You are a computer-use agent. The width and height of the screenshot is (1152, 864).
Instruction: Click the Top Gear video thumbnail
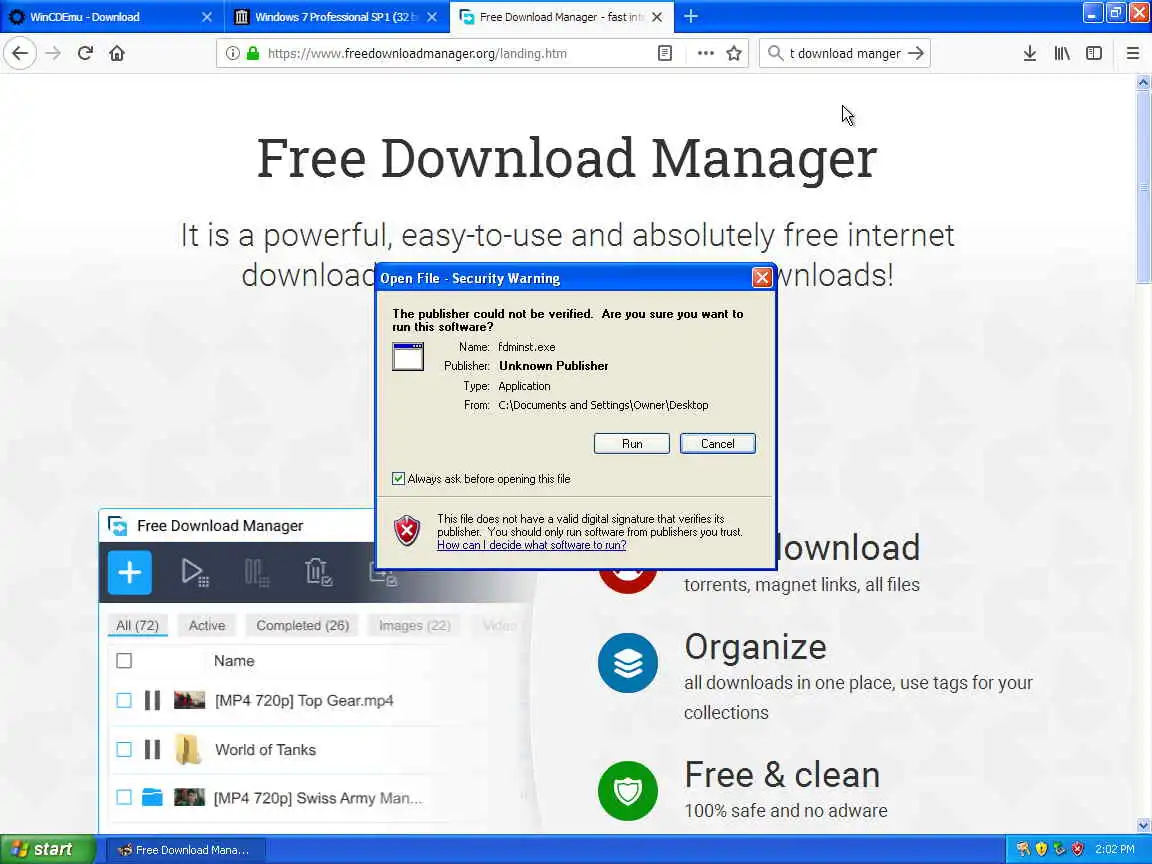(190, 700)
